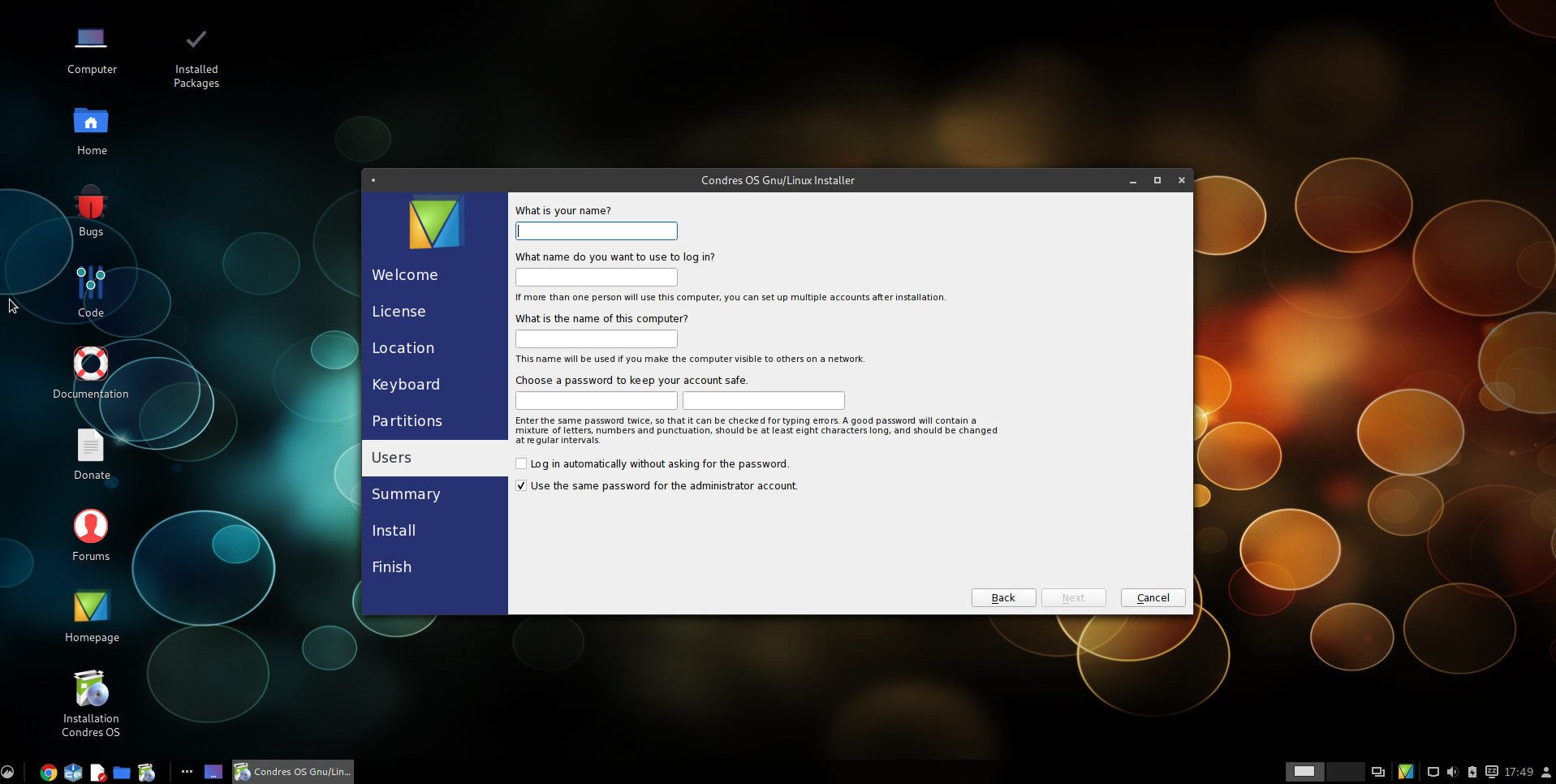The width and height of the screenshot is (1556, 784).
Task: Cancel the Condres OS installation
Action: click(x=1153, y=598)
